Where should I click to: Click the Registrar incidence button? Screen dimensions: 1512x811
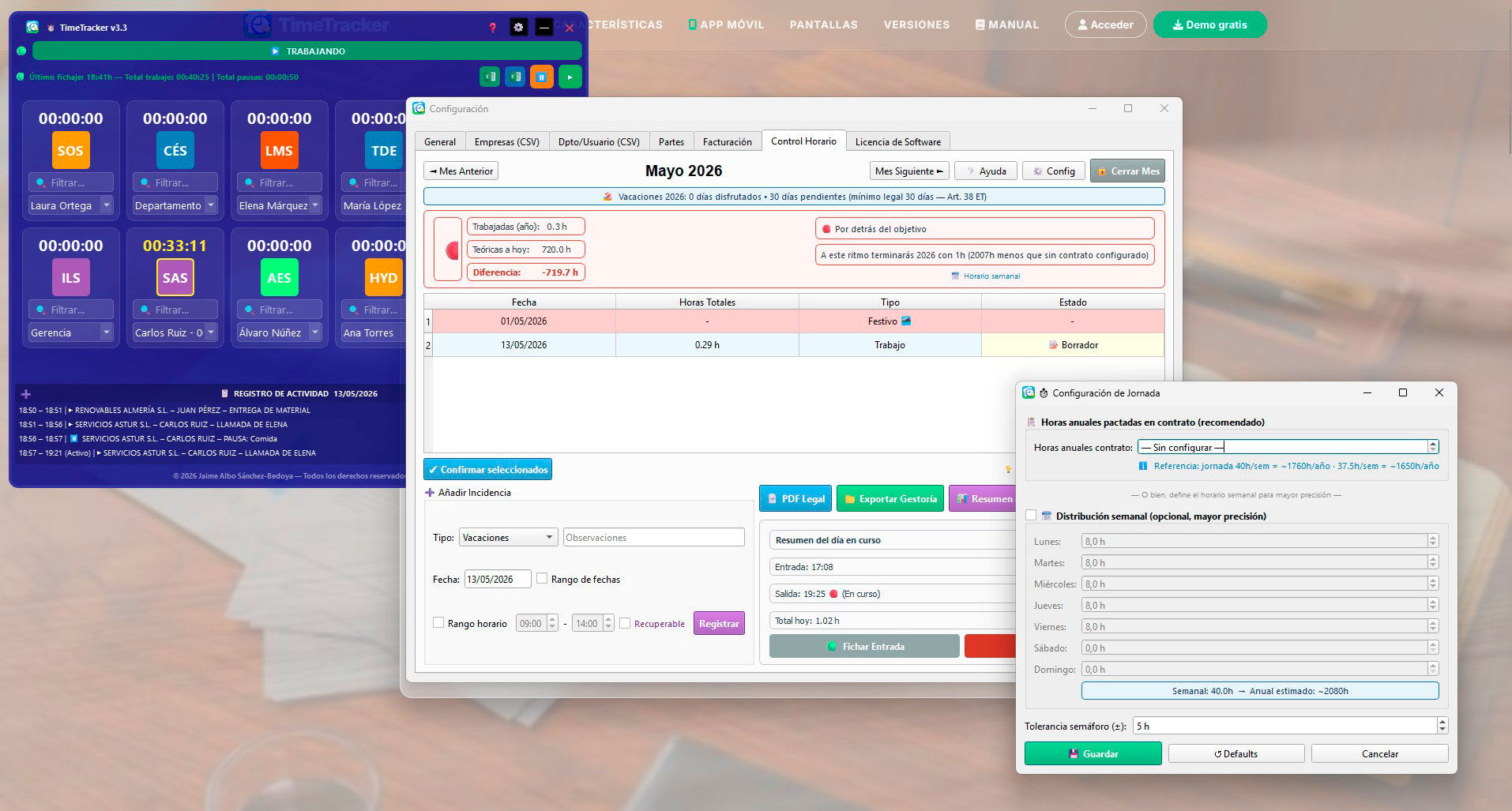(x=719, y=623)
